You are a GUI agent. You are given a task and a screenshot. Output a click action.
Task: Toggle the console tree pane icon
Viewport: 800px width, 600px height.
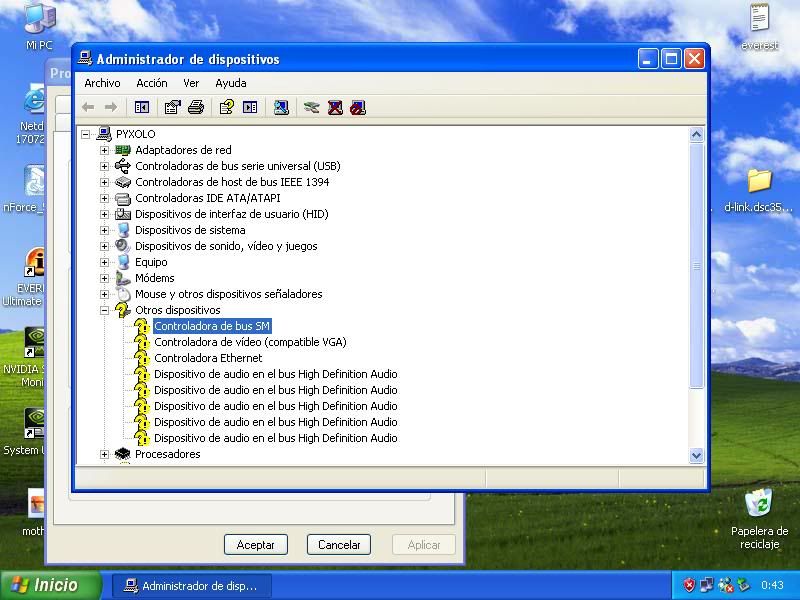click(x=141, y=107)
